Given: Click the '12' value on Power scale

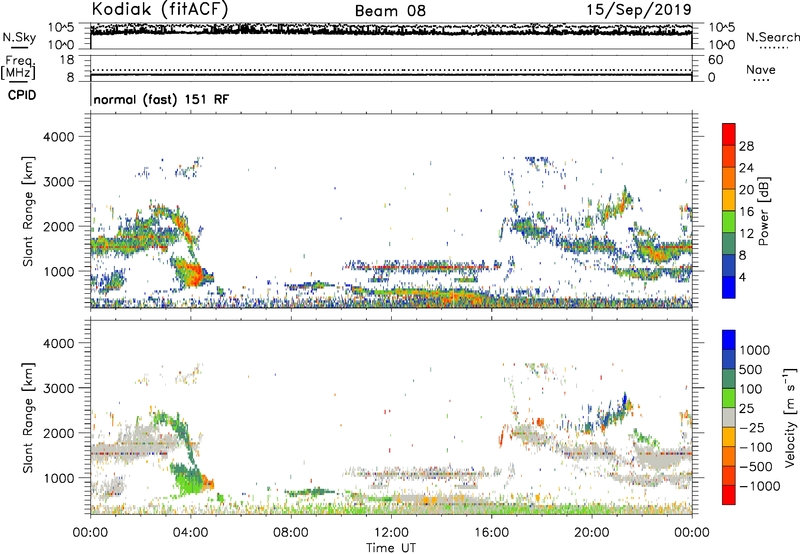Looking at the screenshot, I should pos(746,234).
